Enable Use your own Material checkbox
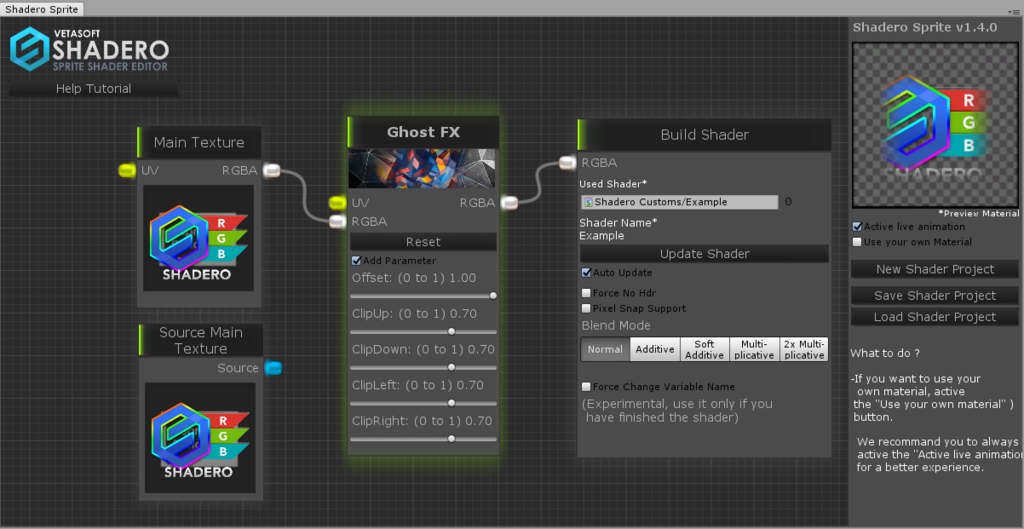The image size is (1024, 529). click(x=857, y=242)
